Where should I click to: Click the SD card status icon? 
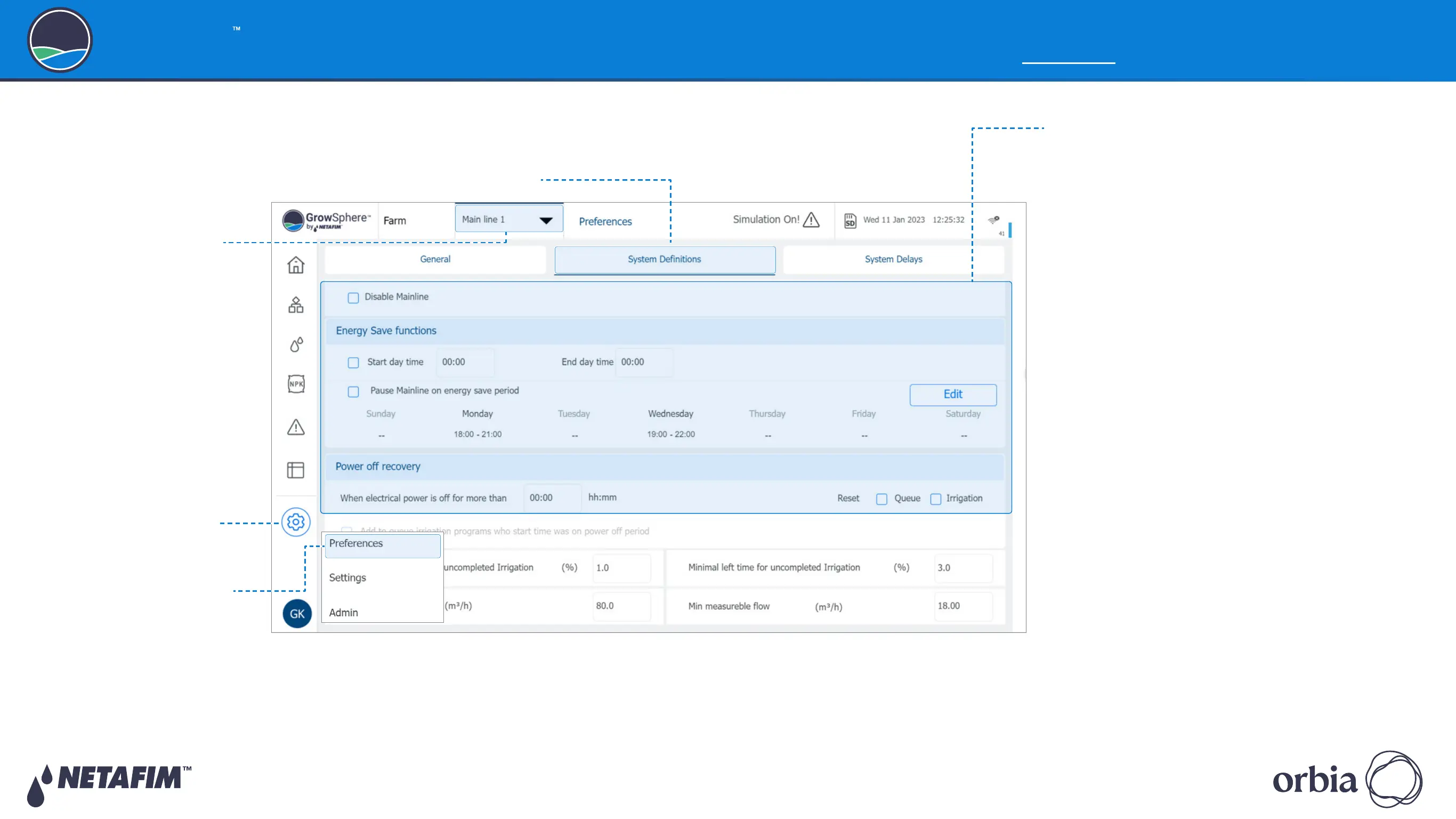tap(850, 221)
